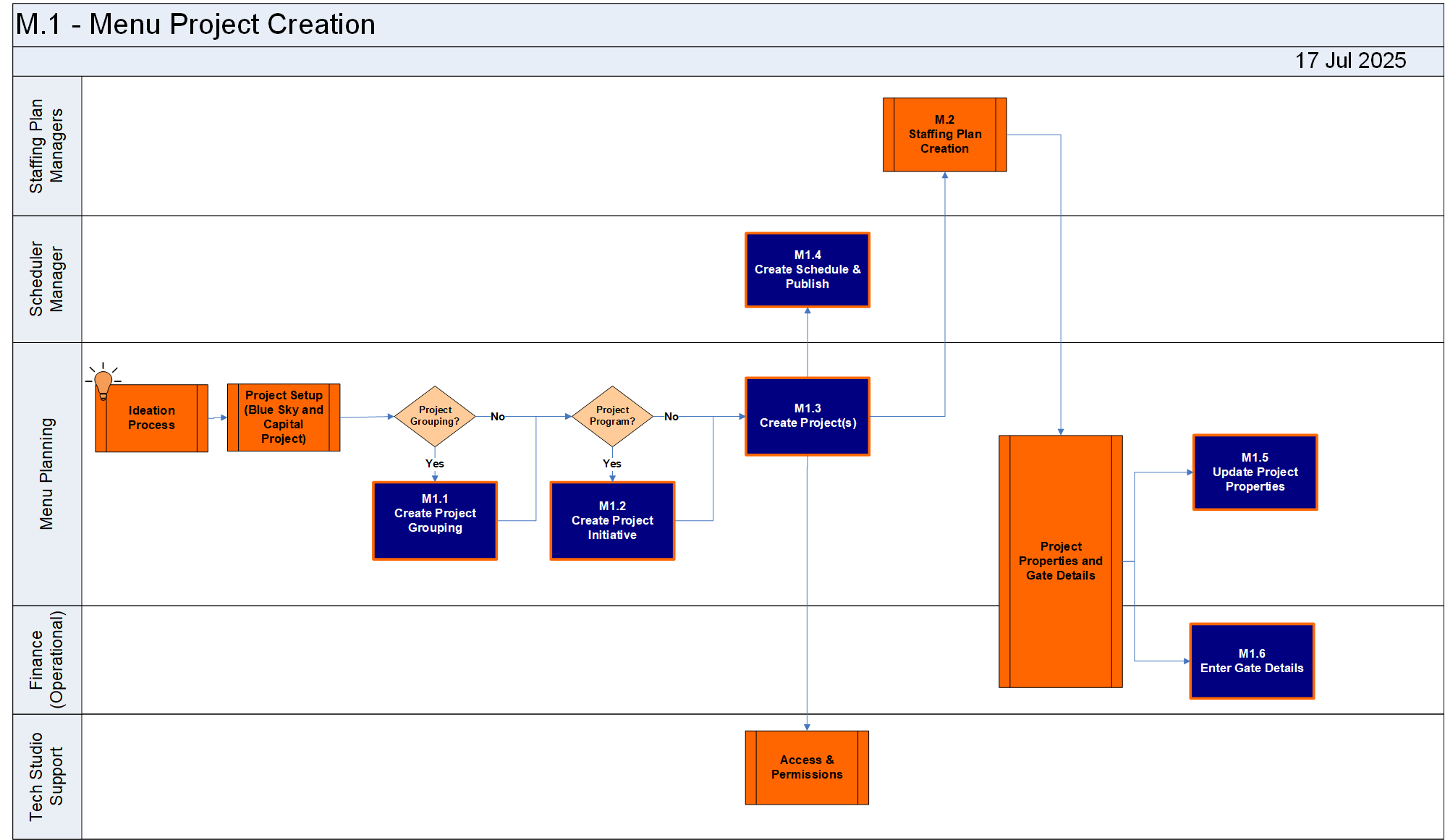Click the Tech Studio Support lane label

point(47,777)
